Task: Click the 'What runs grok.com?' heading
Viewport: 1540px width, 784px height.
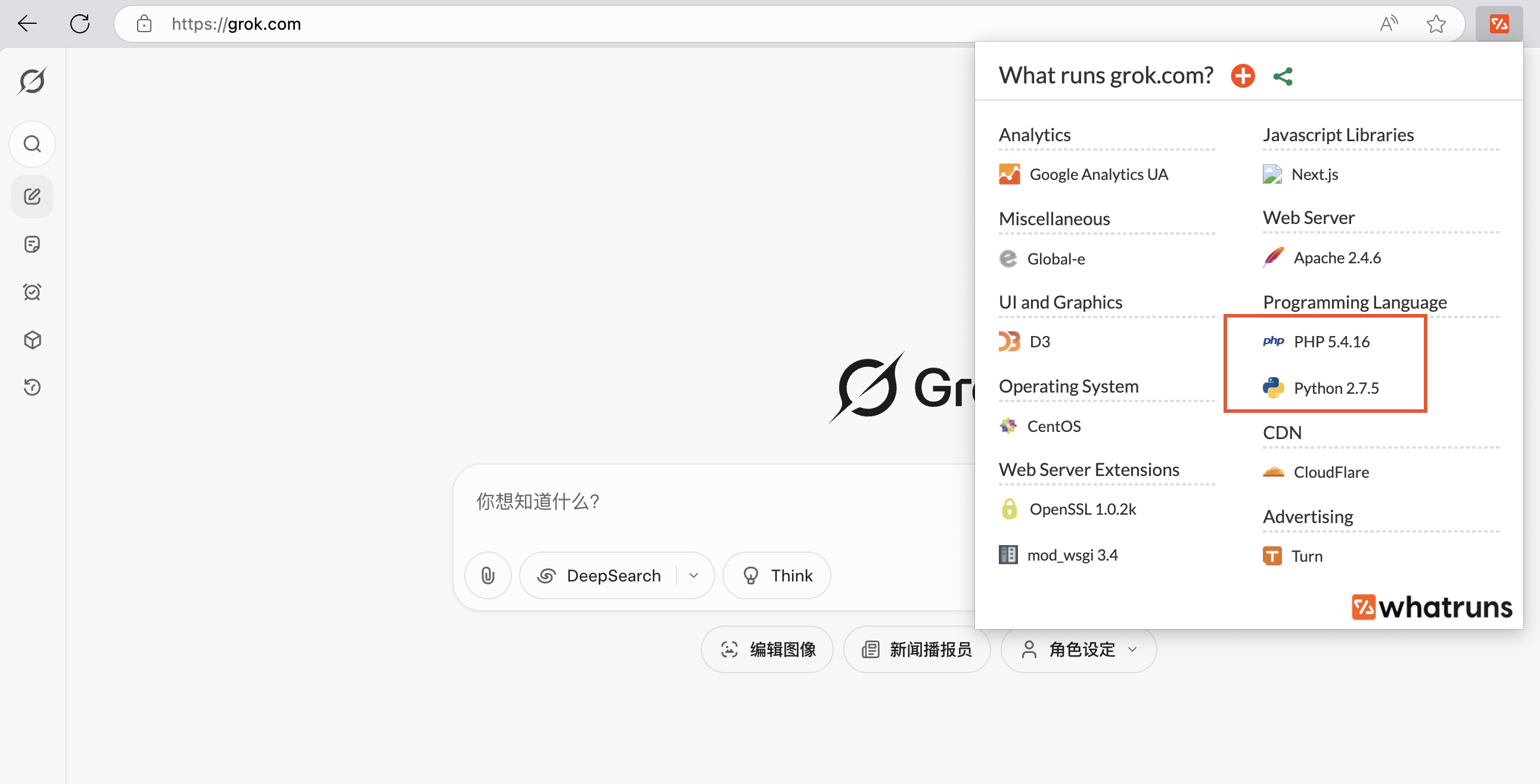Action: click(1106, 75)
